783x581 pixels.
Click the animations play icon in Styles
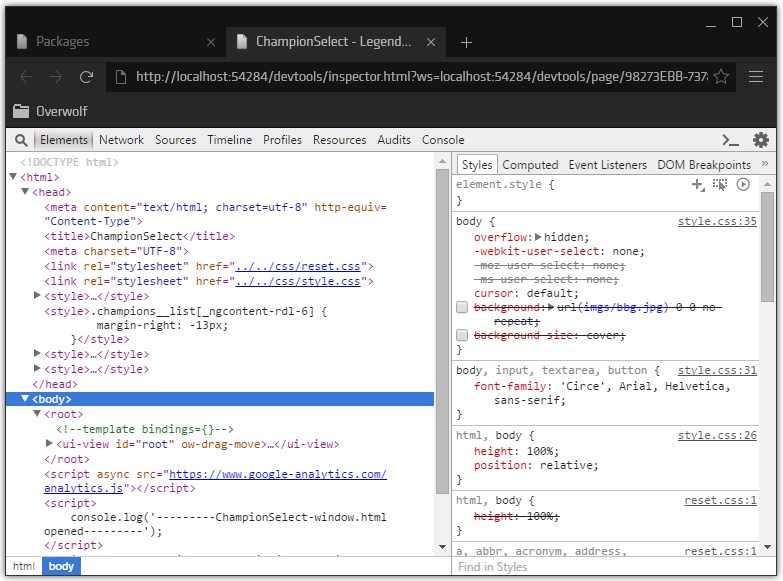pos(743,185)
